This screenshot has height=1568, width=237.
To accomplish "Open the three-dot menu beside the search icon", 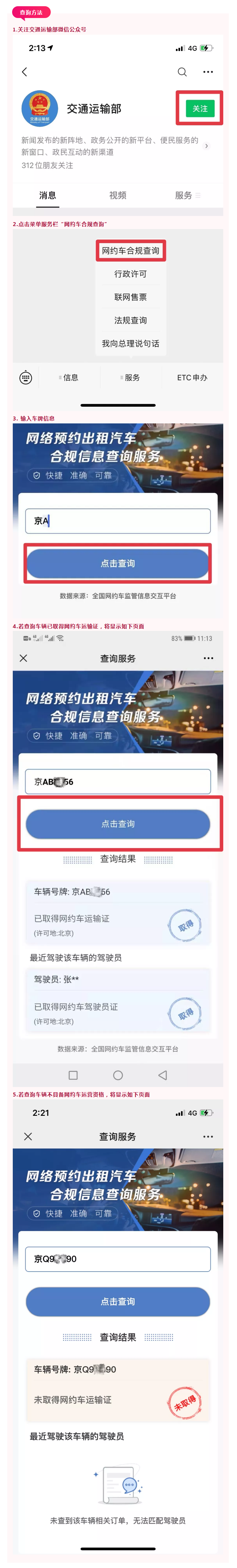I will (209, 72).
